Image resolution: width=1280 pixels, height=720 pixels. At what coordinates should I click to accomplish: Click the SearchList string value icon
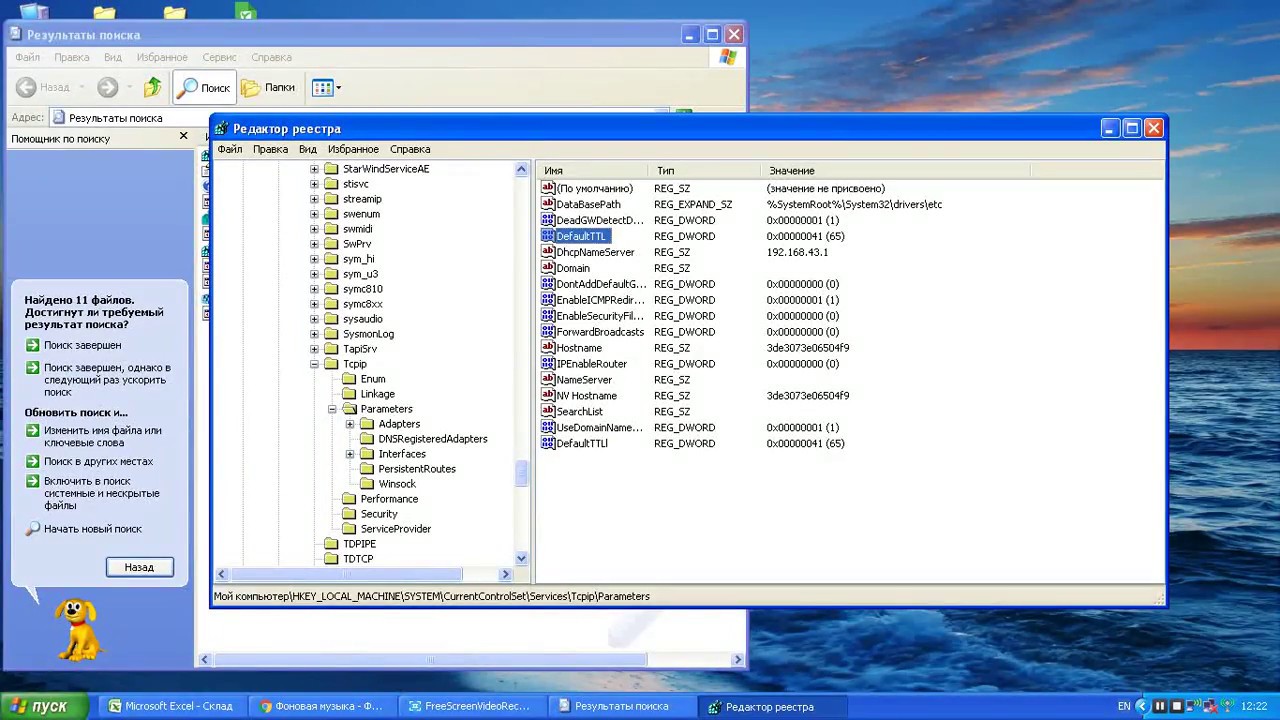click(x=548, y=412)
